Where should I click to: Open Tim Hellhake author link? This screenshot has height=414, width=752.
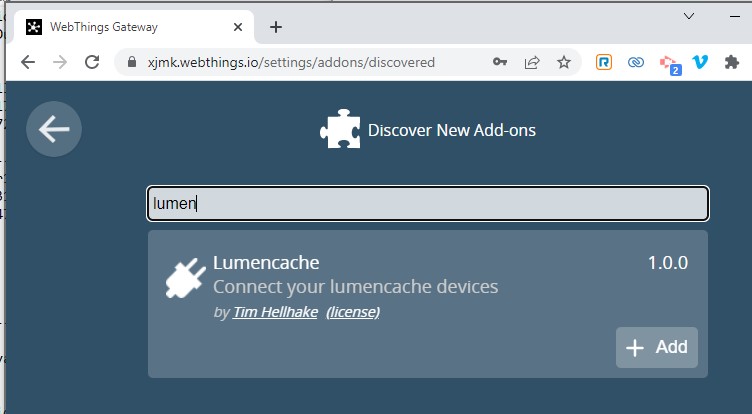tap(275, 312)
